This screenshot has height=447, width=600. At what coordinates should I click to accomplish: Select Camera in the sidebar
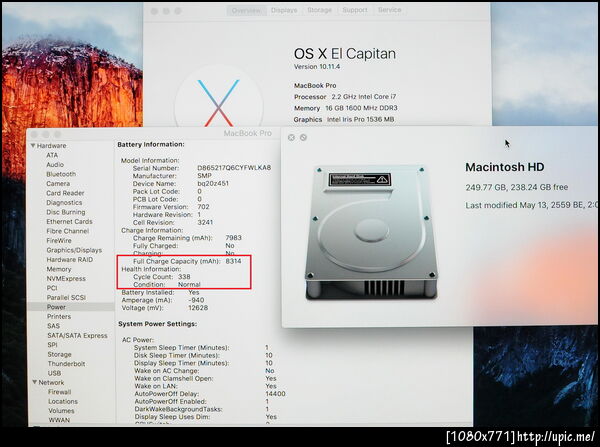pos(58,184)
